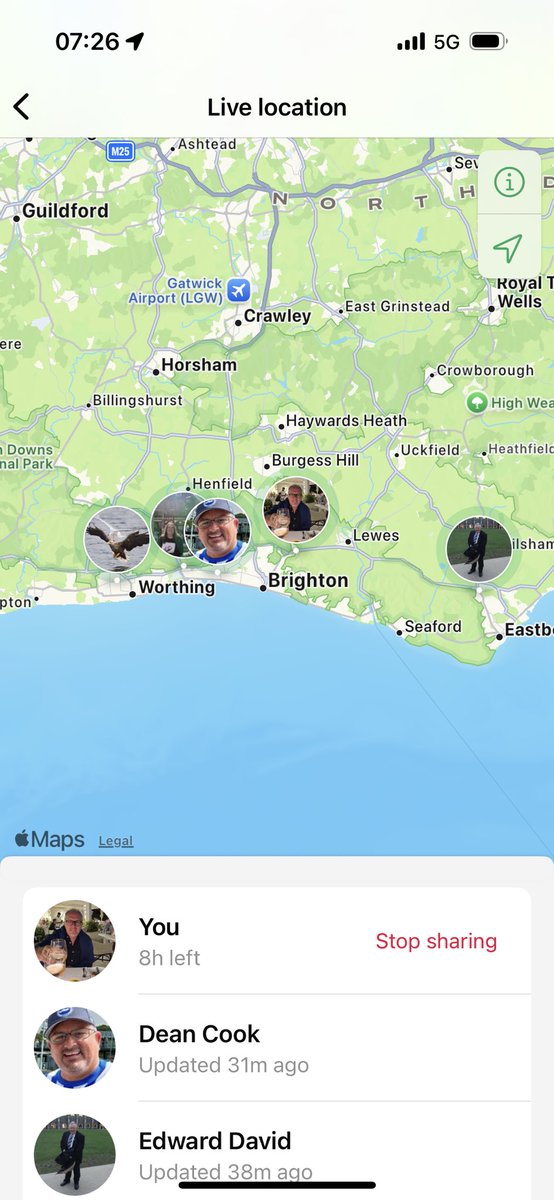Tap Dean Cook's avatar in list
554x1200 pixels.
point(75,1048)
